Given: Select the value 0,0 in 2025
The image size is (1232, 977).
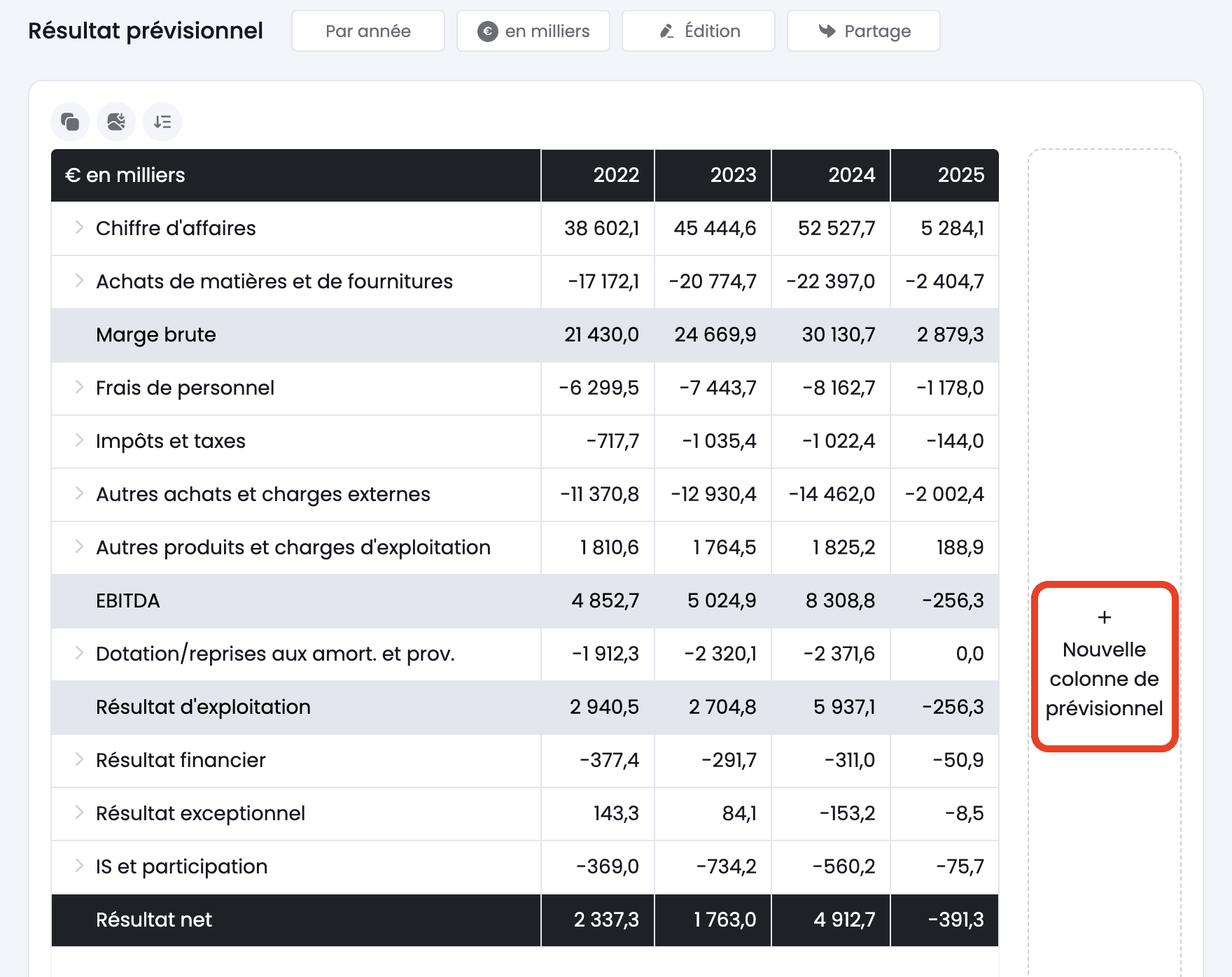Looking at the screenshot, I should click(x=970, y=654).
